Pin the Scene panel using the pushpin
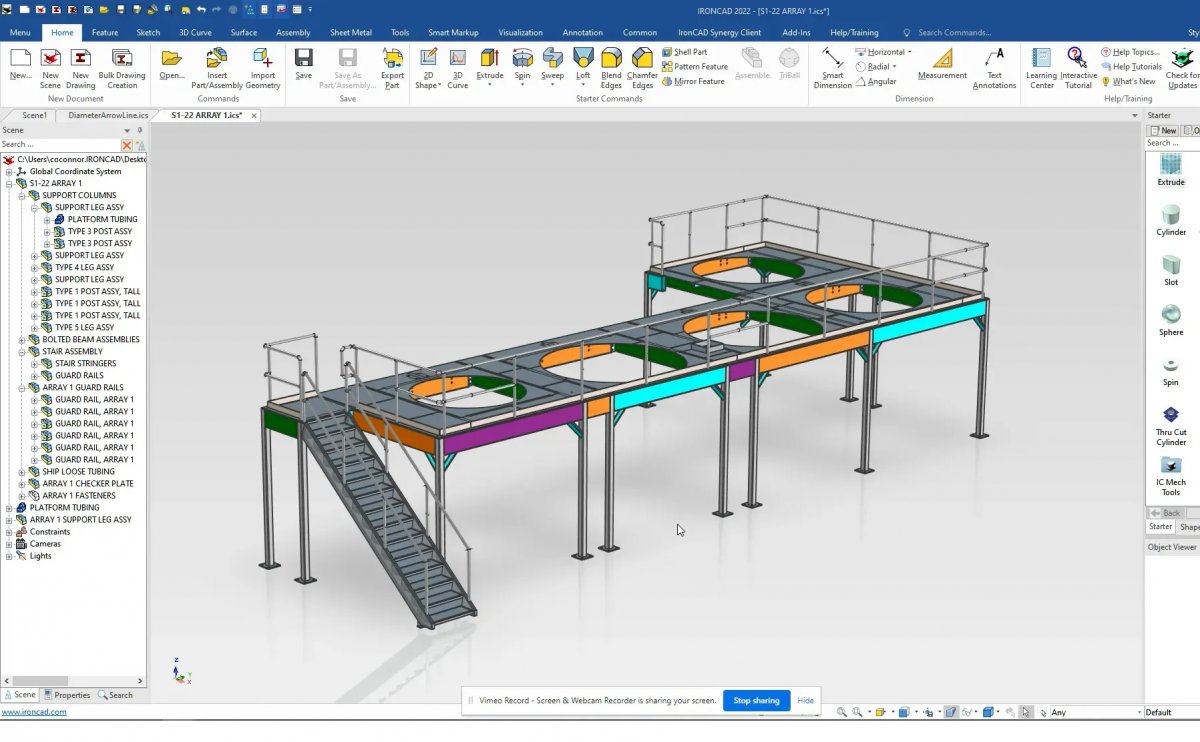Viewport: 1200px width, 742px height. point(138,130)
